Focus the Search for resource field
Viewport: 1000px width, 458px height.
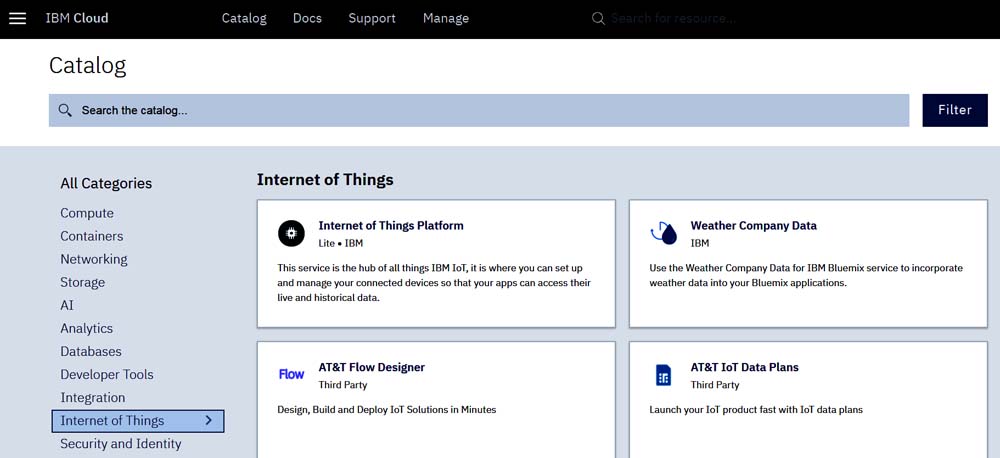coord(700,18)
